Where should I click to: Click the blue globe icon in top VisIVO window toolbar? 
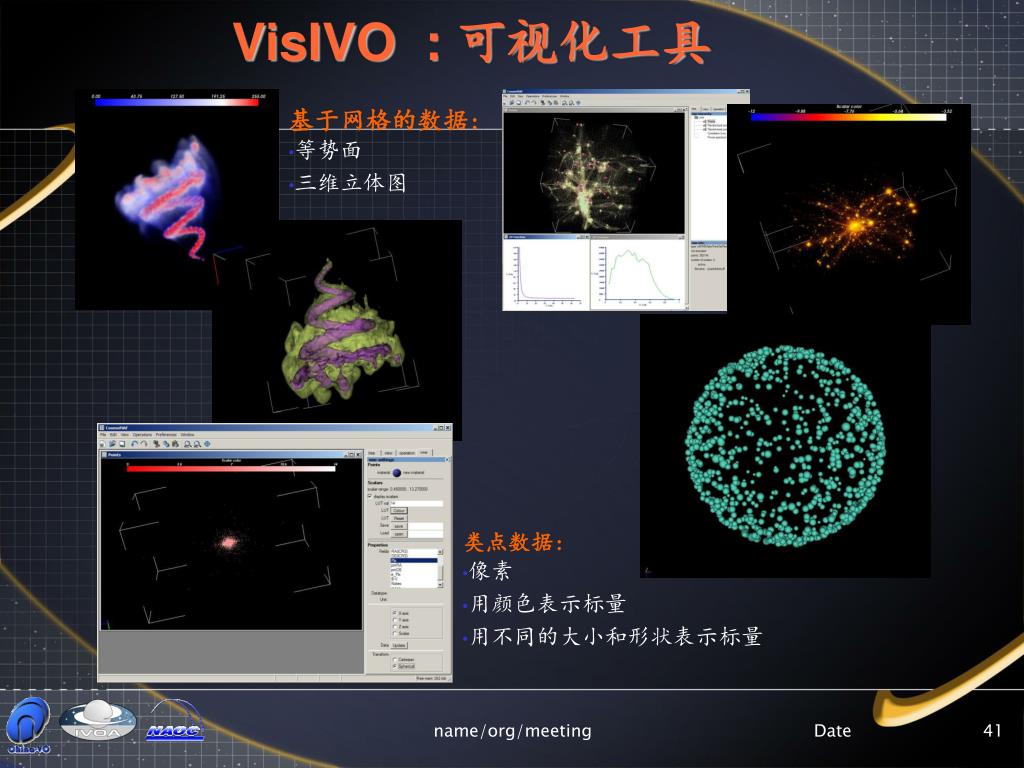click(579, 103)
